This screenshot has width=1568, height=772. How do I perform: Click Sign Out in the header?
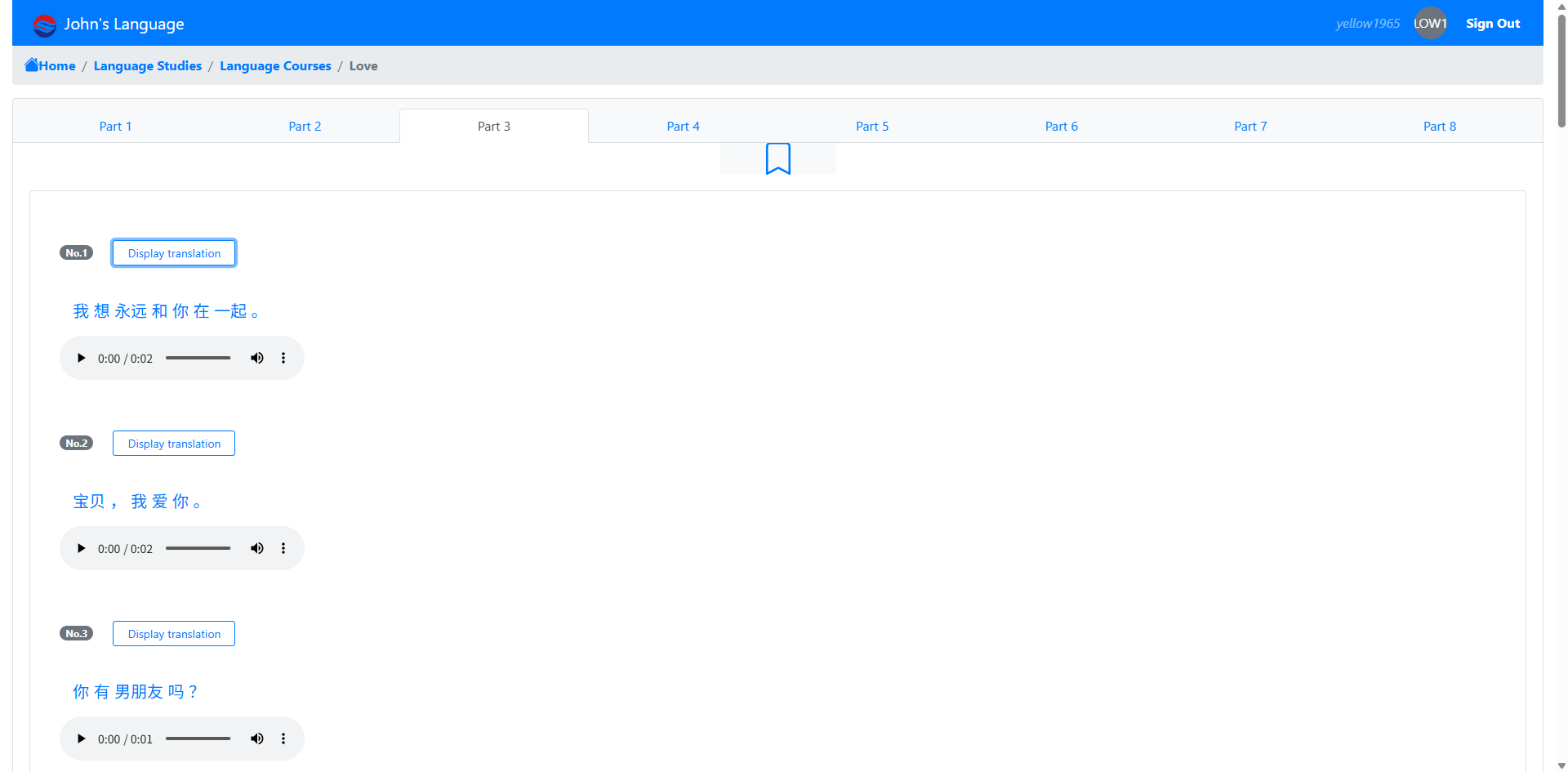coord(1492,24)
